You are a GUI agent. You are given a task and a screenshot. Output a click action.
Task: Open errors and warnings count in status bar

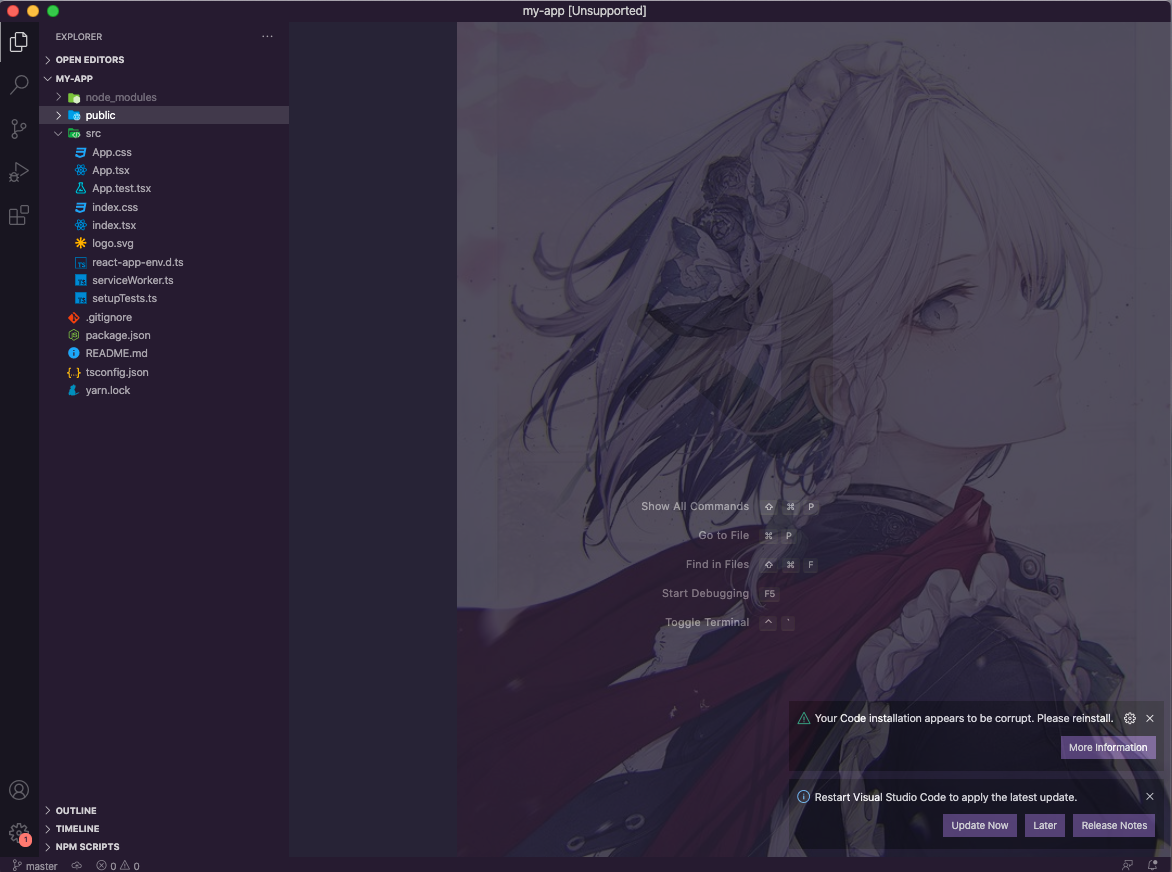[x=118, y=865]
